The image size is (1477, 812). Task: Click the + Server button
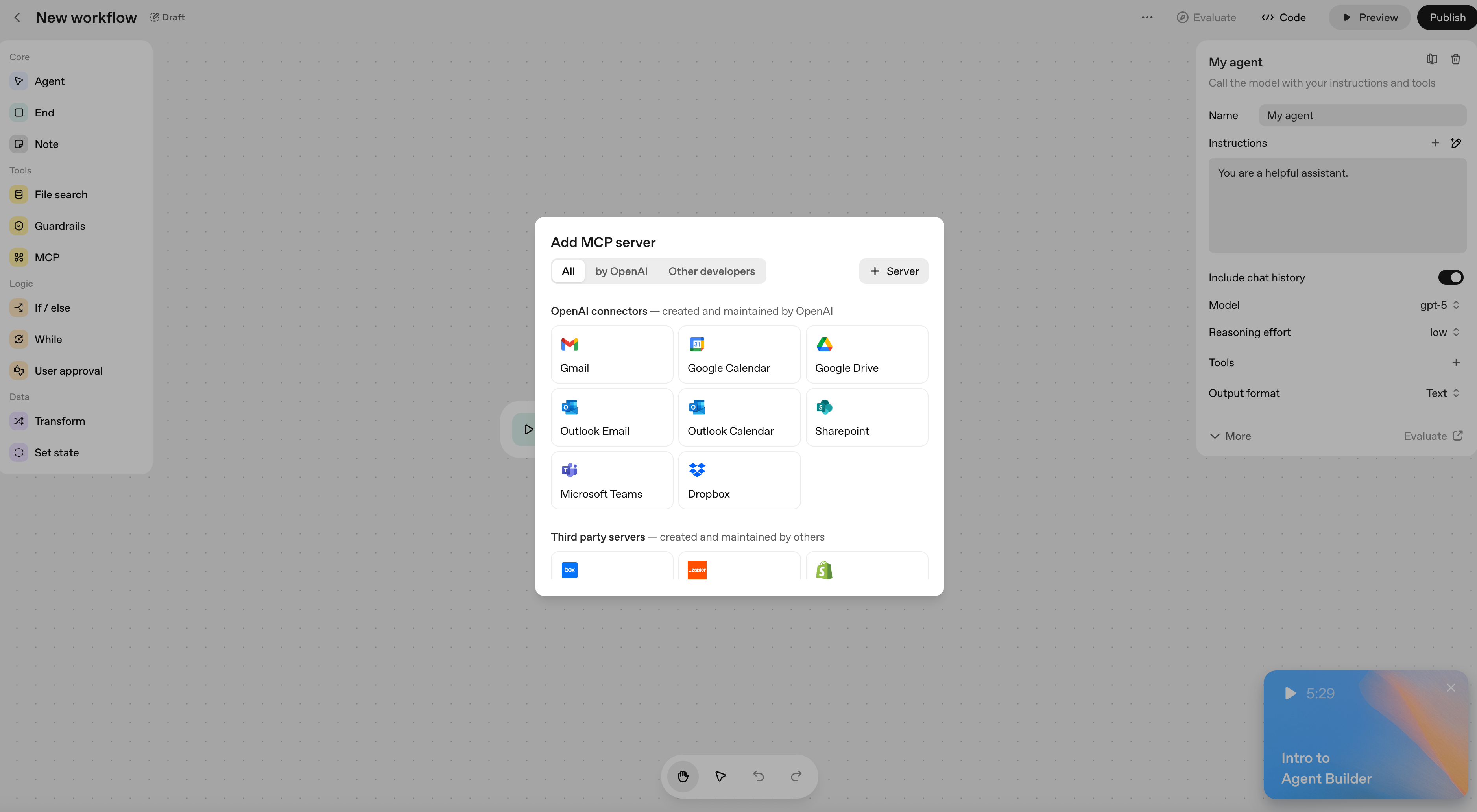pyautogui.click(x=893, y=271)
